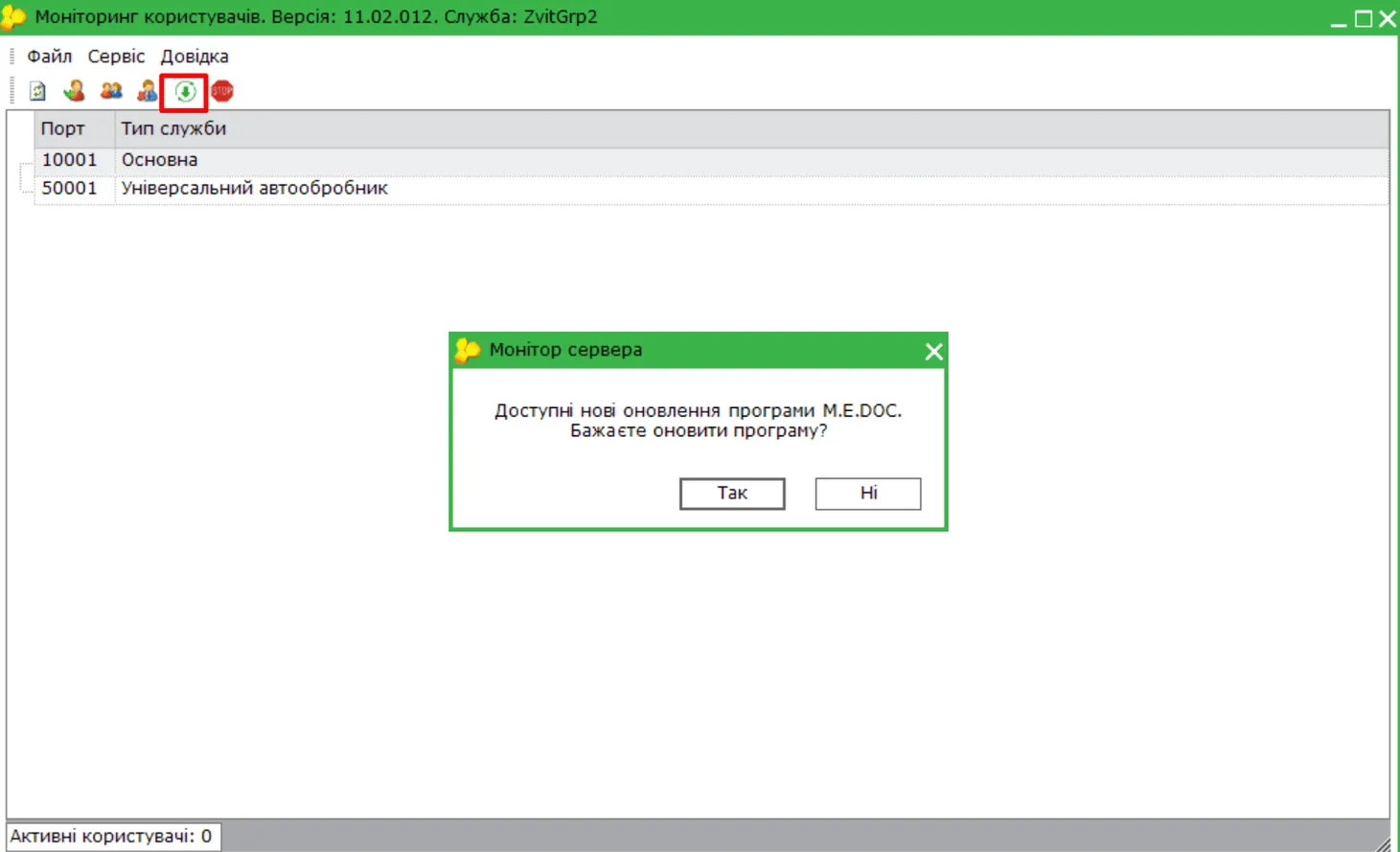This screenshot has height=852, width=1400.
Task: Click the green download update icon
Action: [x=185, y=92]
